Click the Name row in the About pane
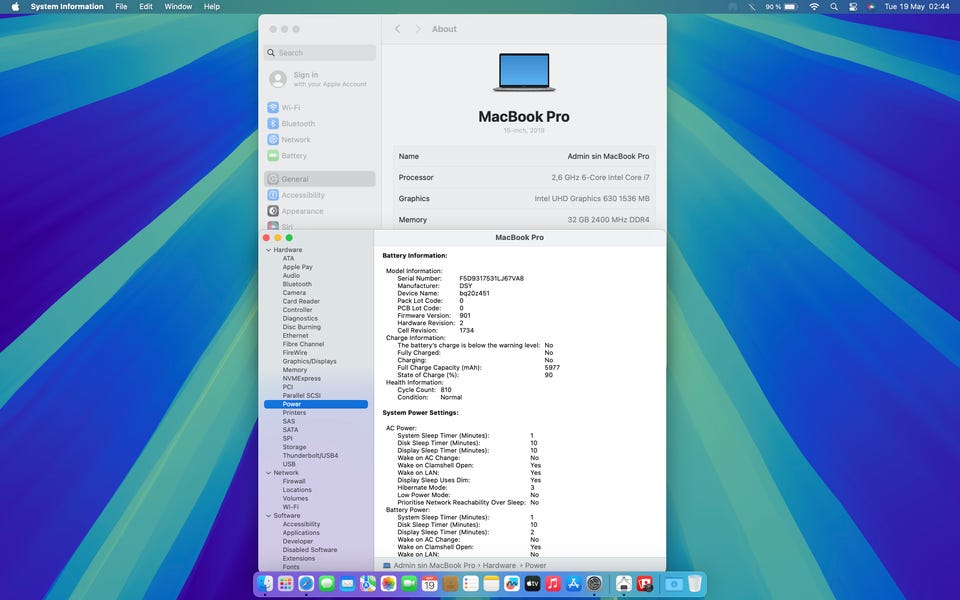 [524, 156]
